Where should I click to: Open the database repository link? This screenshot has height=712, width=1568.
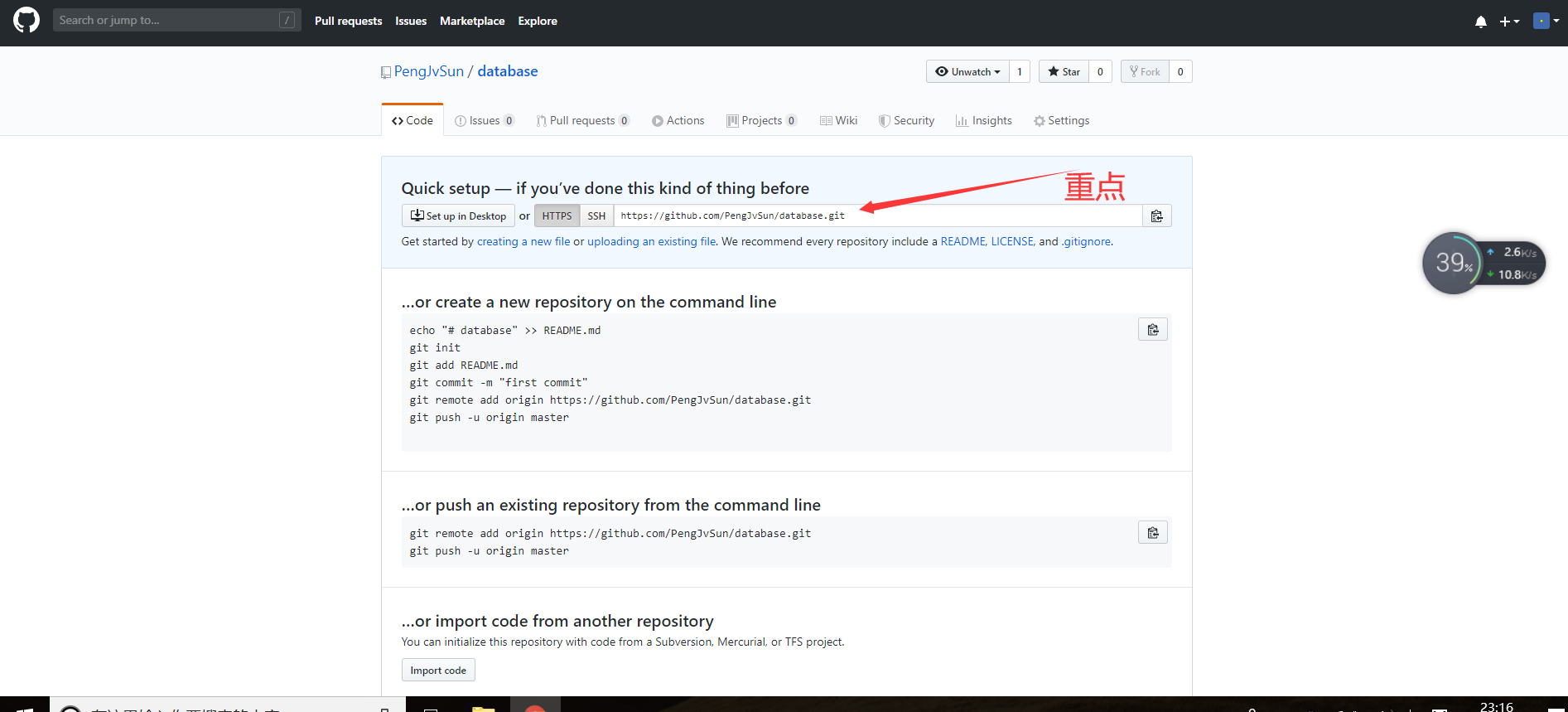[x=508, y=71]
